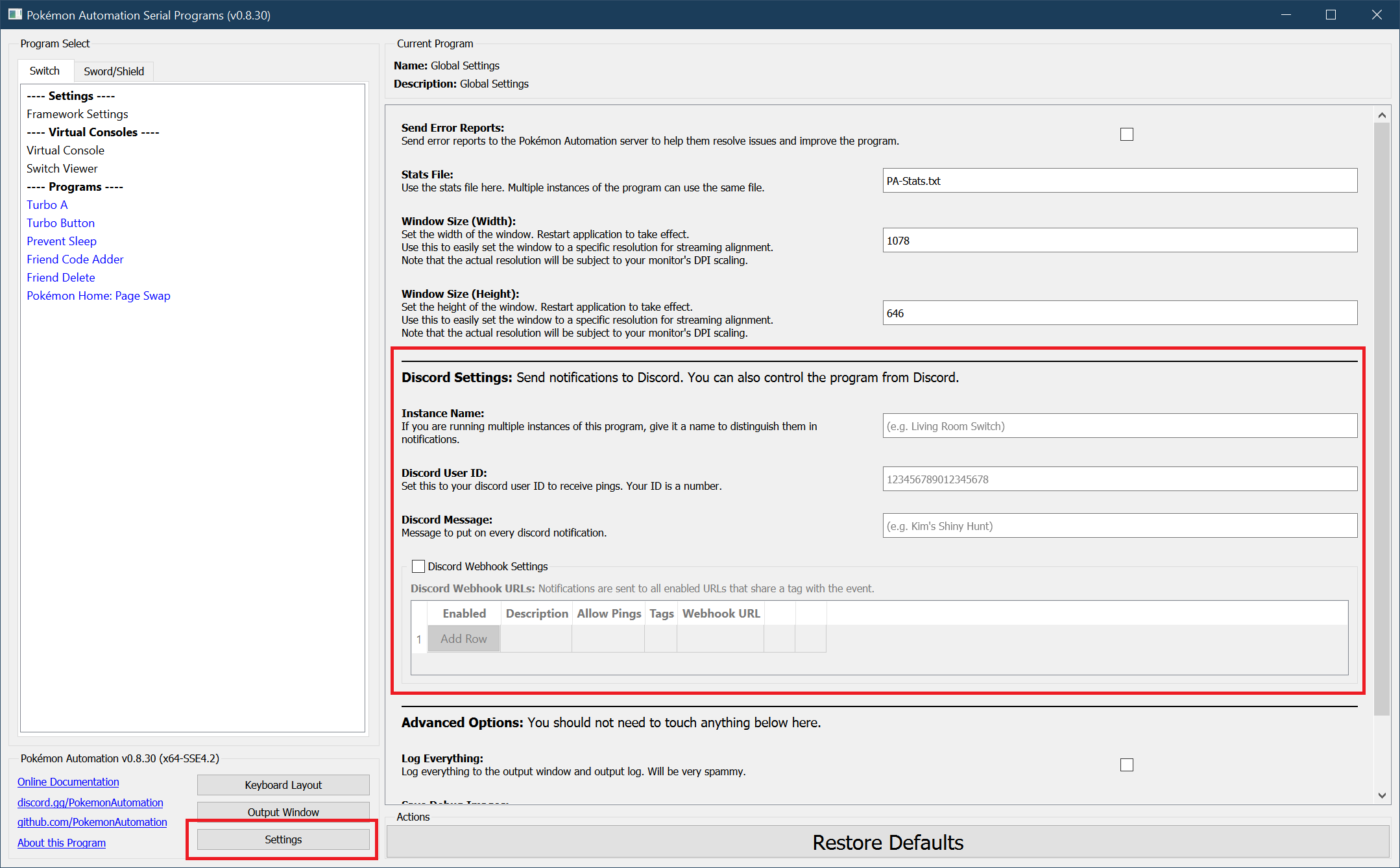Click scrollbar up arrow in settings panel
1400x868 pixels.
tap(1382, 115)
